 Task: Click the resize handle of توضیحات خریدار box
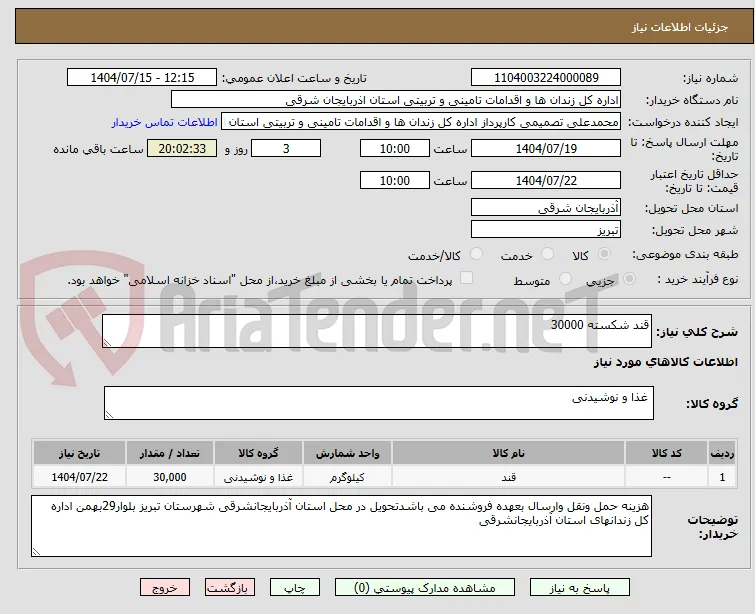pos(36,552)
